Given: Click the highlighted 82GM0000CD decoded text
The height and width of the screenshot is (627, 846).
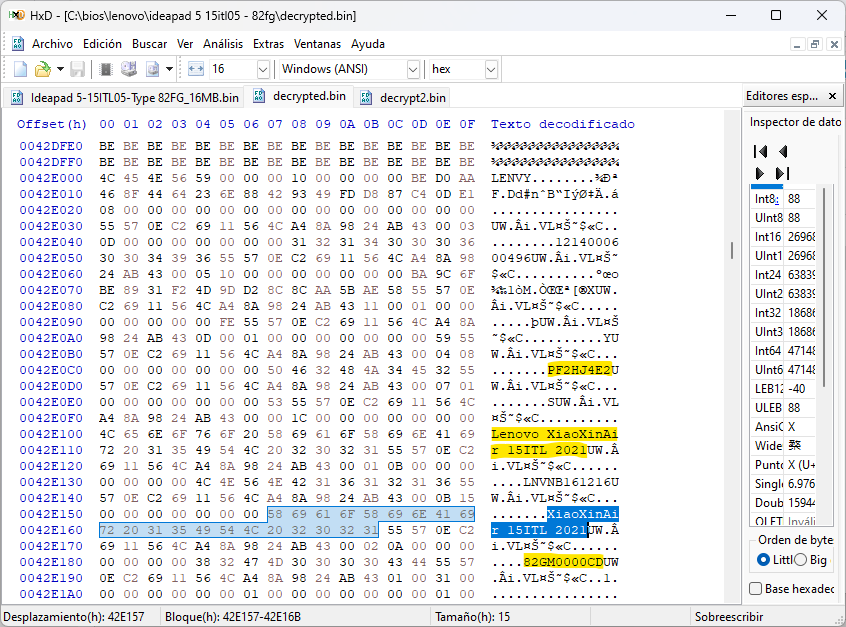Looking at the screenshot, I should (x=563, y=562).
